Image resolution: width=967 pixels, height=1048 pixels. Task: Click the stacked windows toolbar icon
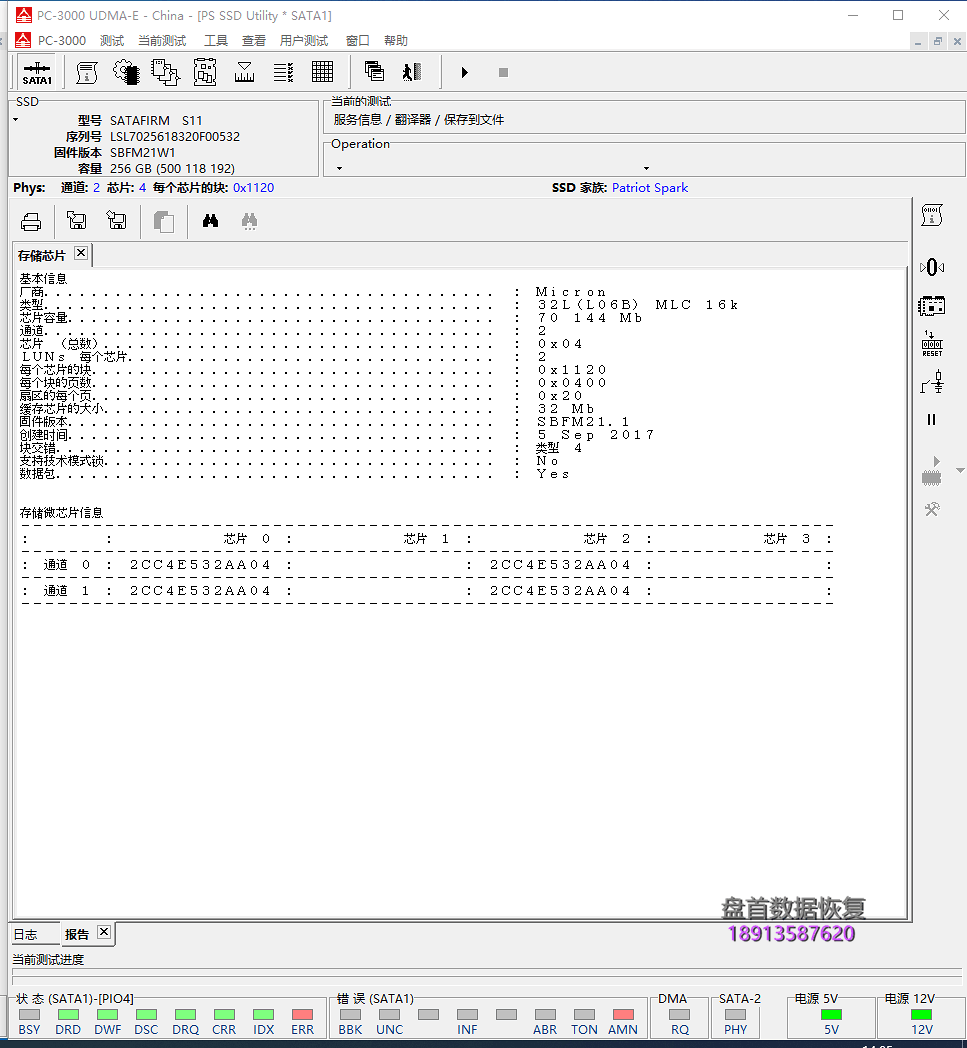click(374, 71)
